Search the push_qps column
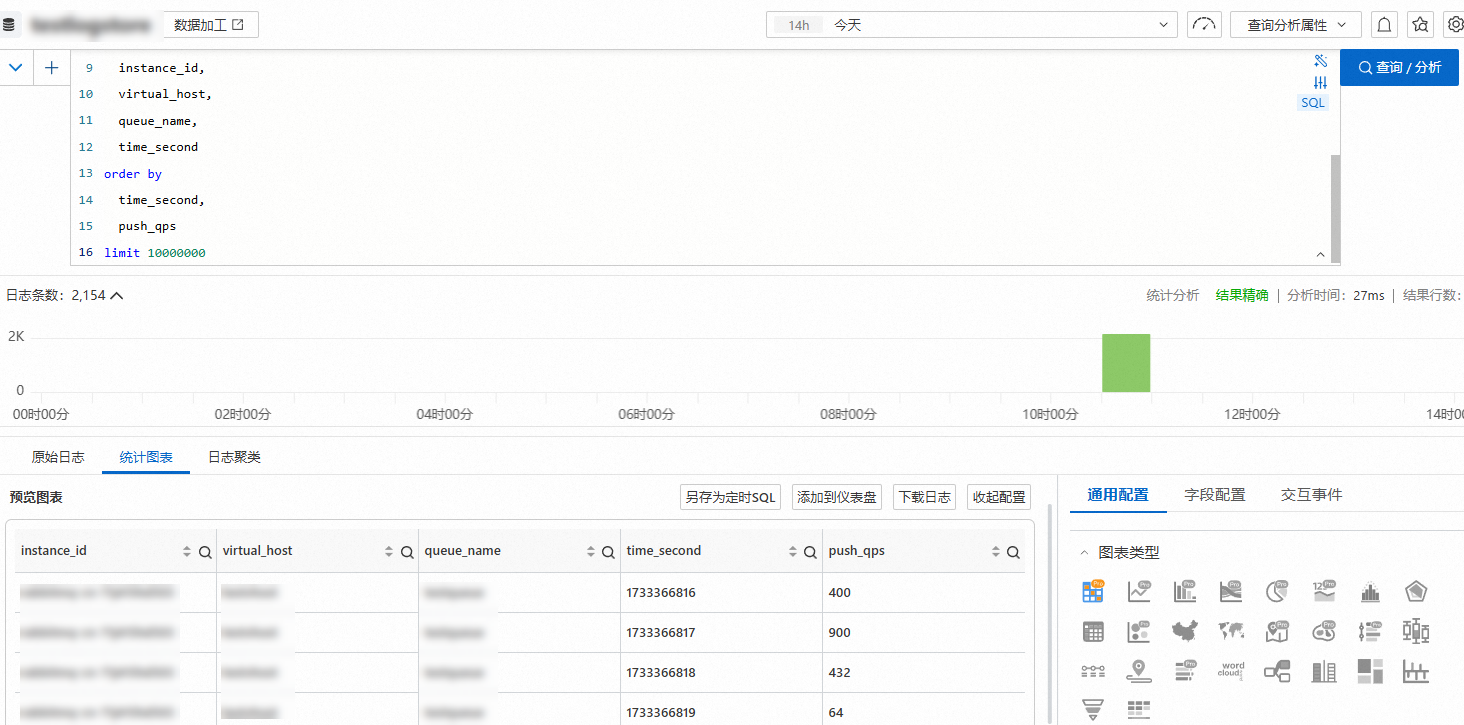This screenshot has width=1464, height=725. pos(1013,552)
